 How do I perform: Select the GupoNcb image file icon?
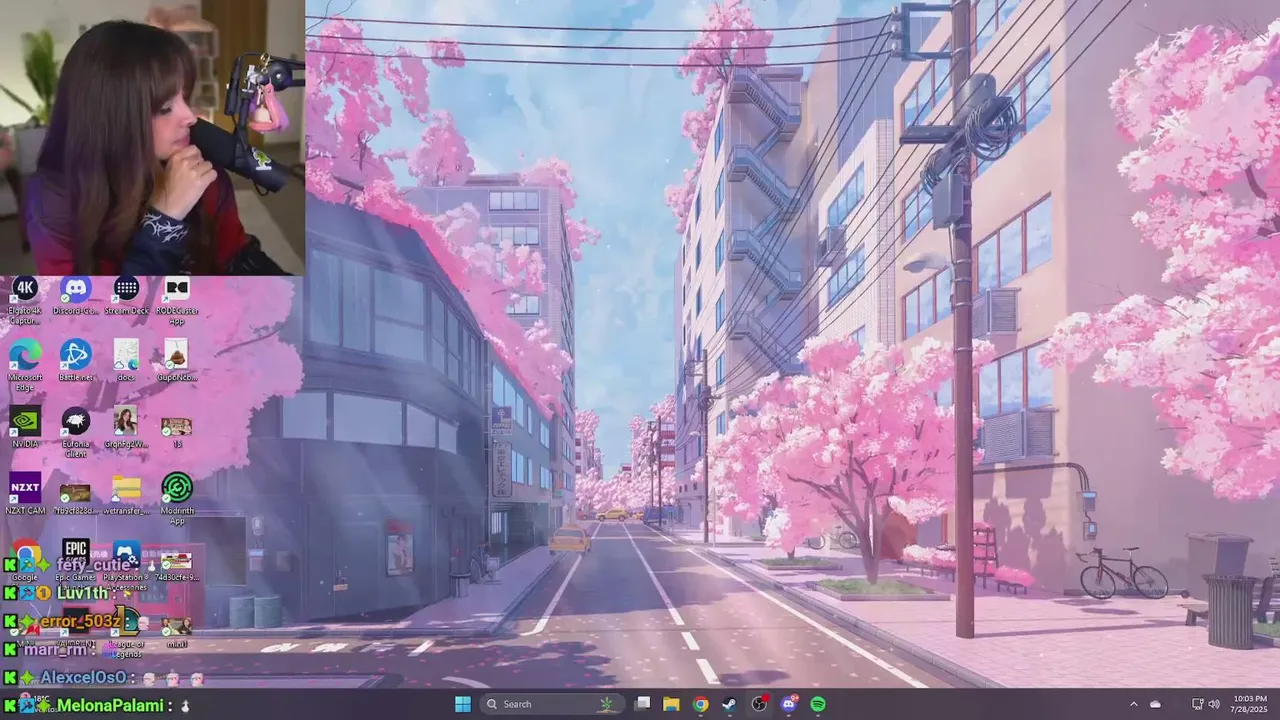coord(177,360)
